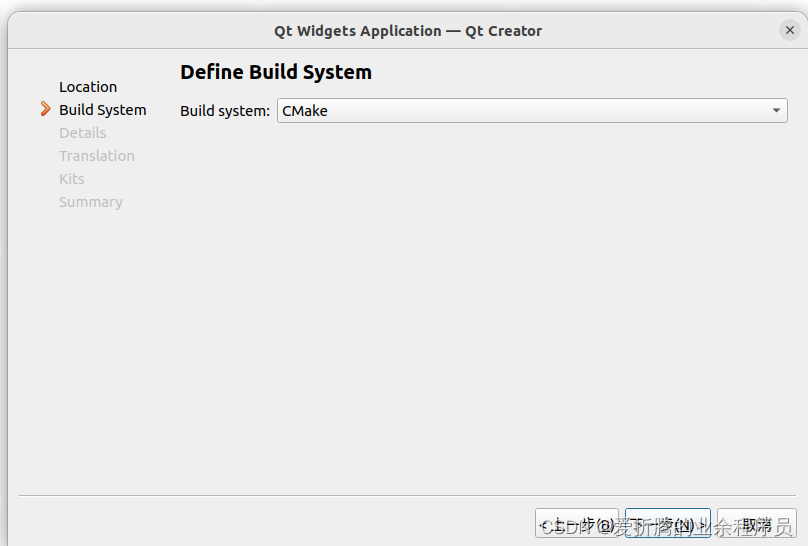Open the Build system CMake dropdown
Image resolution: width=808 pixels, height=546 pixels.
pos(532,111)
